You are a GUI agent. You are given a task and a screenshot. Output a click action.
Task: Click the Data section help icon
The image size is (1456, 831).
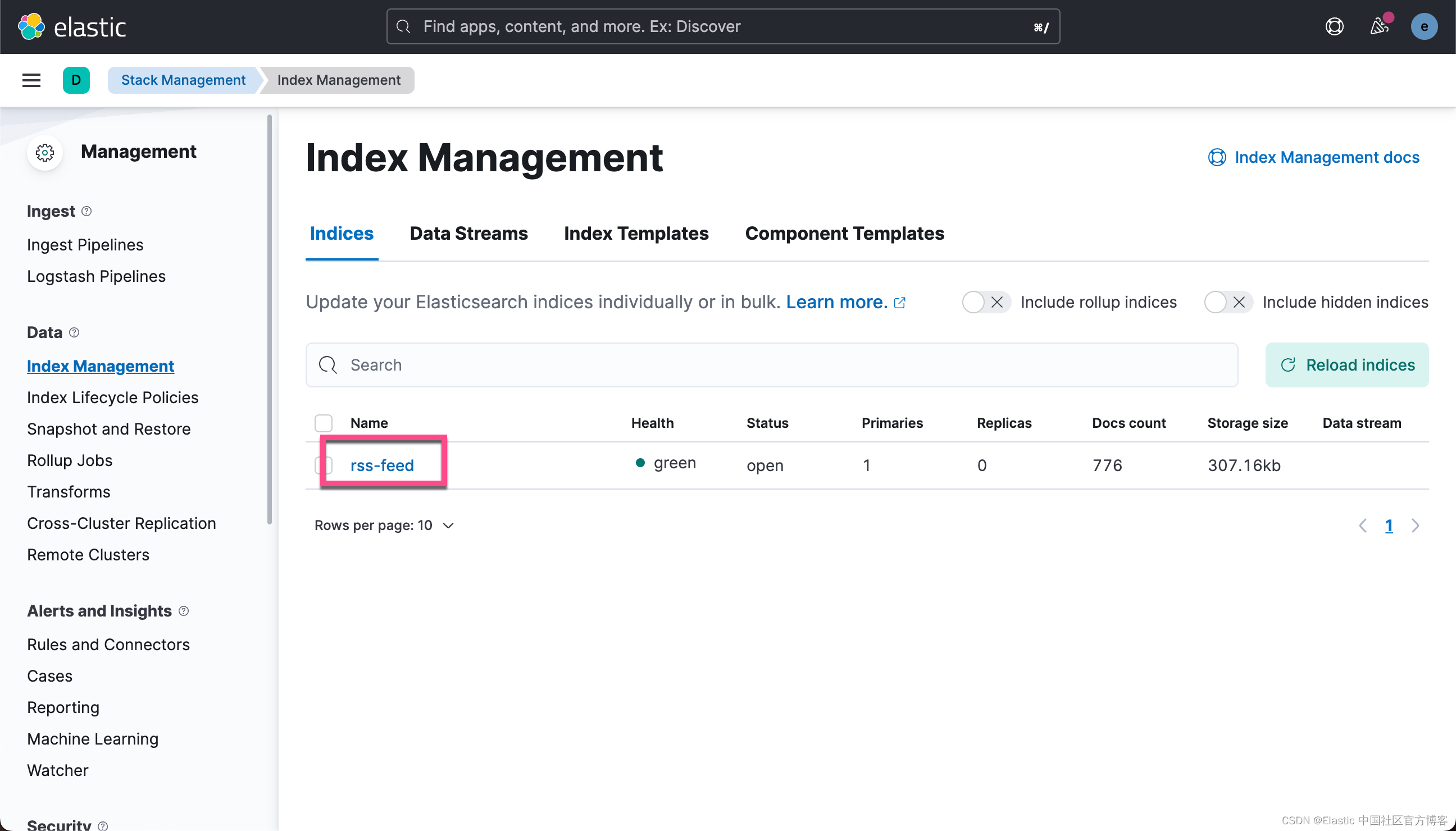point(74,332)
